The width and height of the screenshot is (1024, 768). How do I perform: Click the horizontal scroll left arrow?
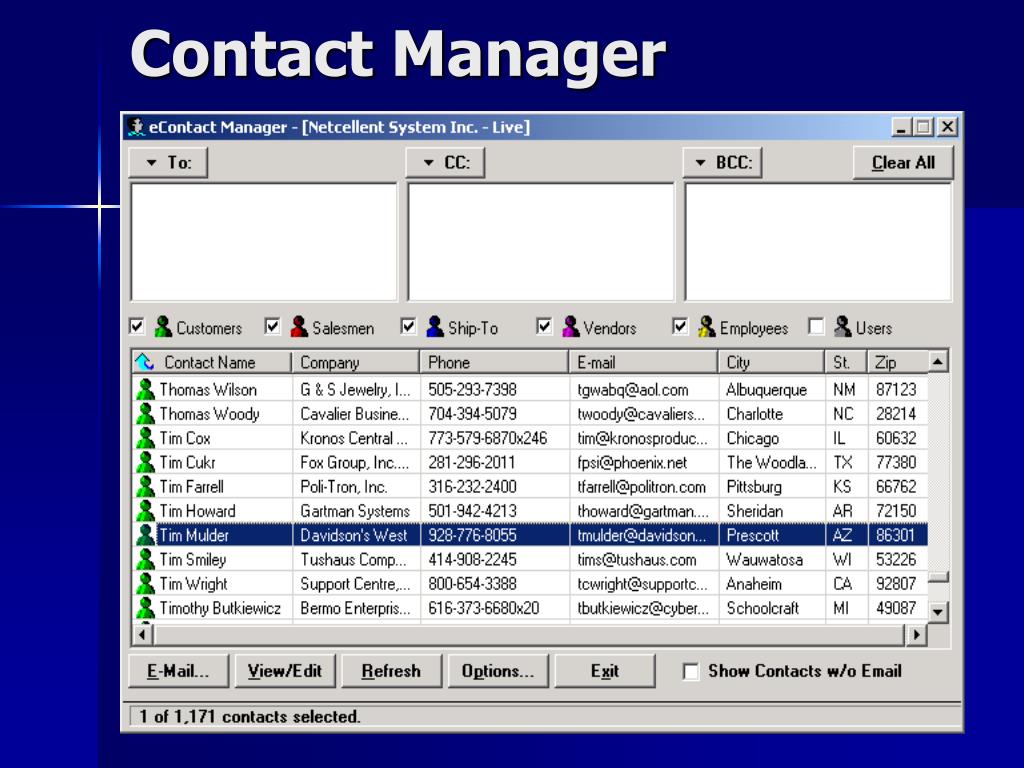point(142,634)
